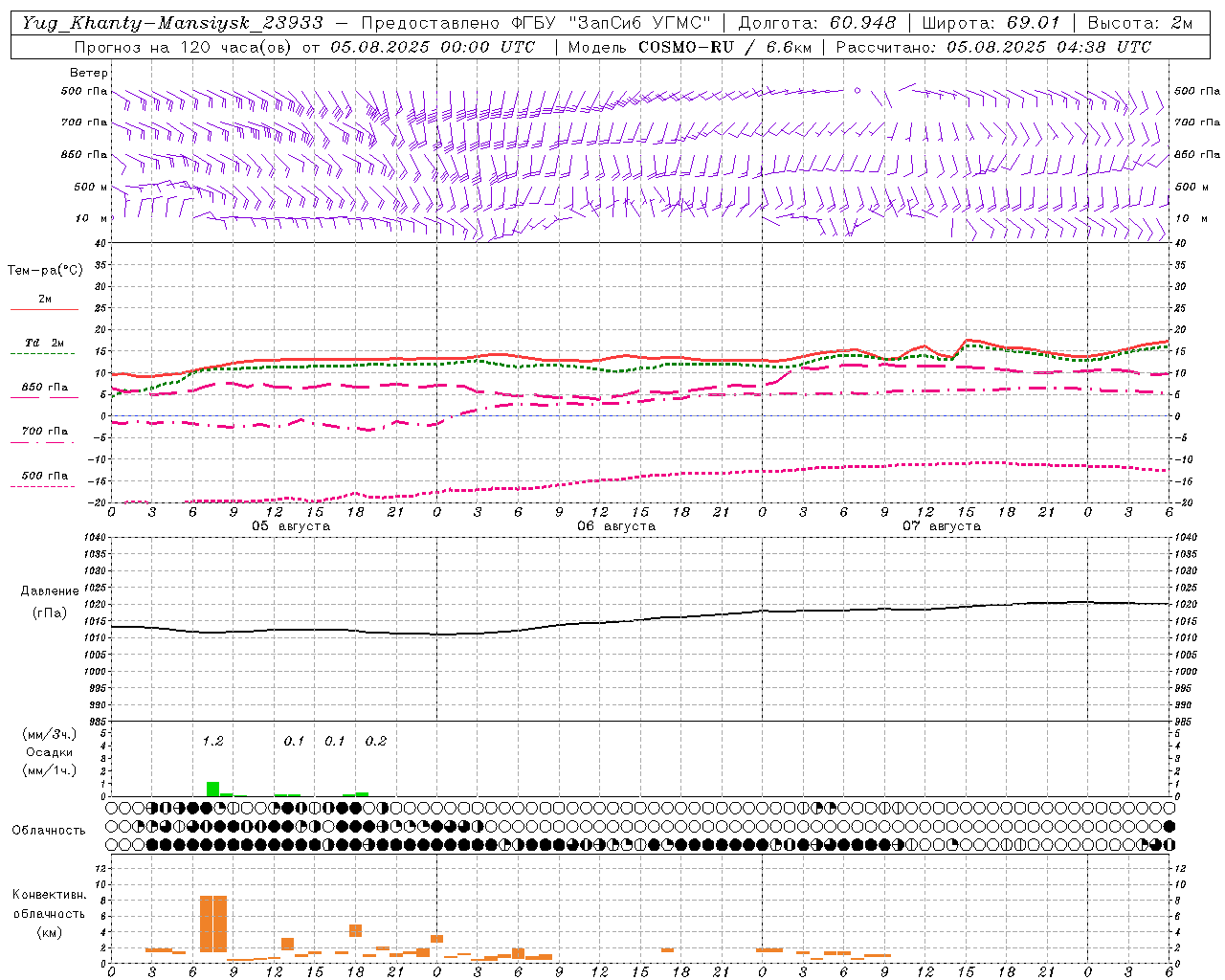Click the dashed green line sample under Td 2м
The height and width of the screenshot is (980, 1225).
click(44, 354)
